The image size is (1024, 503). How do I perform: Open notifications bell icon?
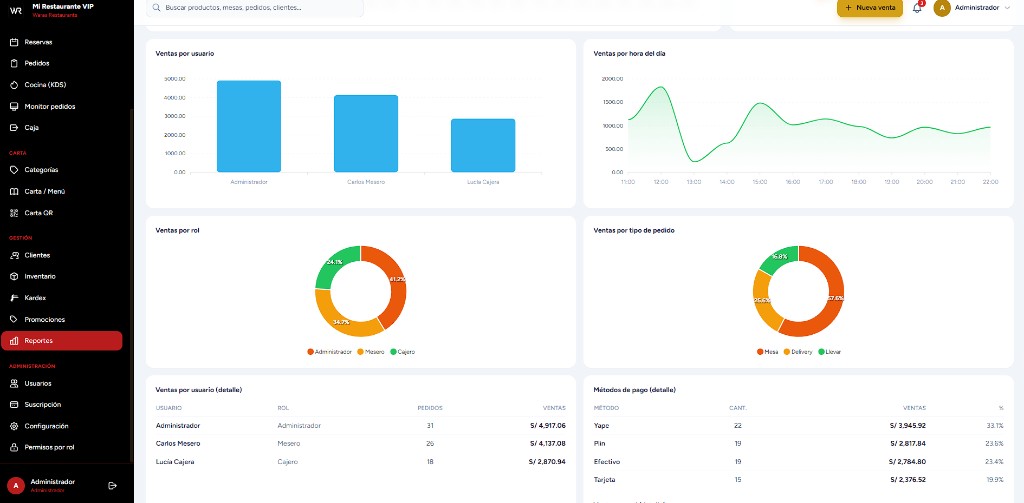point(917,8)
